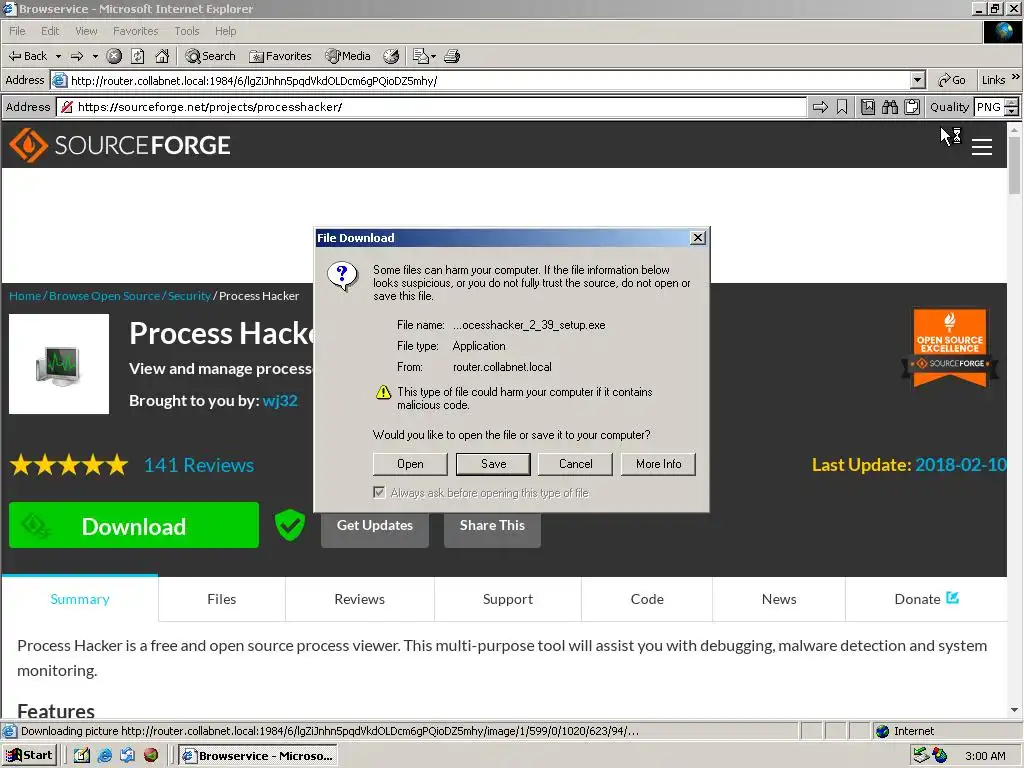
Task: Click the Browservice bookmark icon
Action: pyautogui.click(x=842, y=107)
